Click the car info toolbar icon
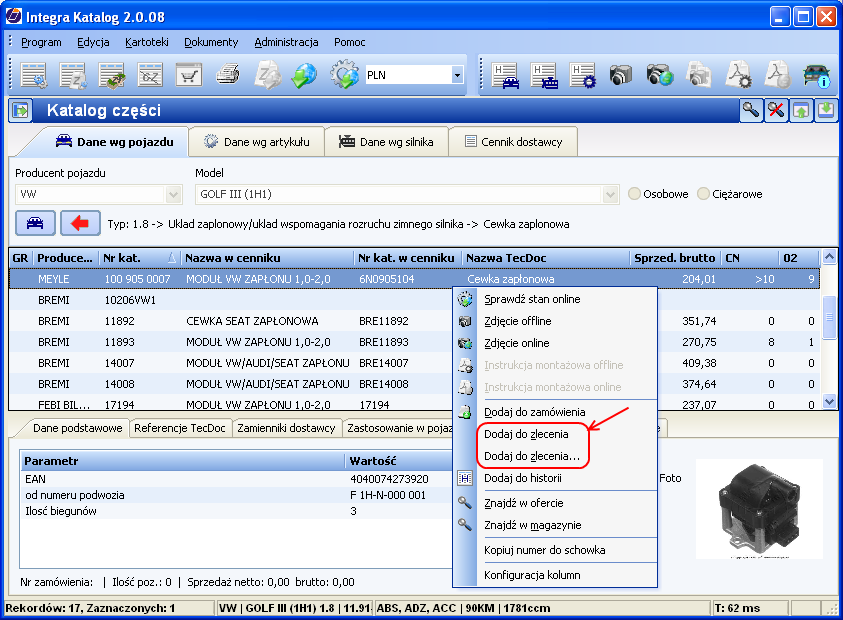The width and height of the screenshot is (843, 620). pyautogui.click(x=816, y=75)
